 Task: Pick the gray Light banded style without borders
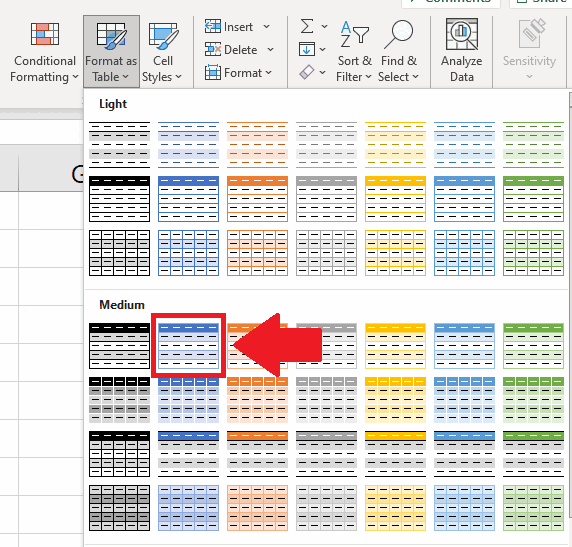[326, 145]
